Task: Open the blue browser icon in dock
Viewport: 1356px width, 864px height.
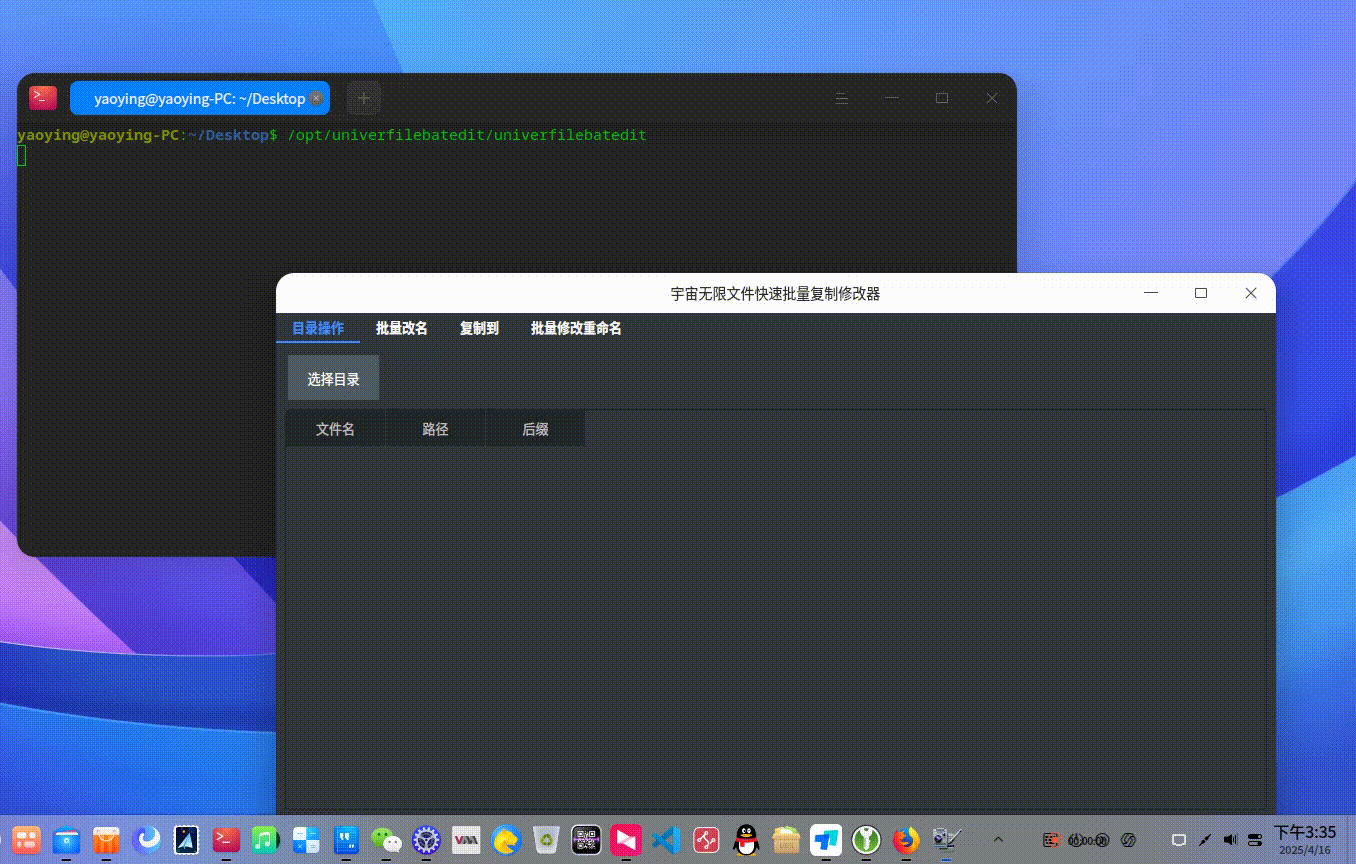Action: (x=147, y=840)
